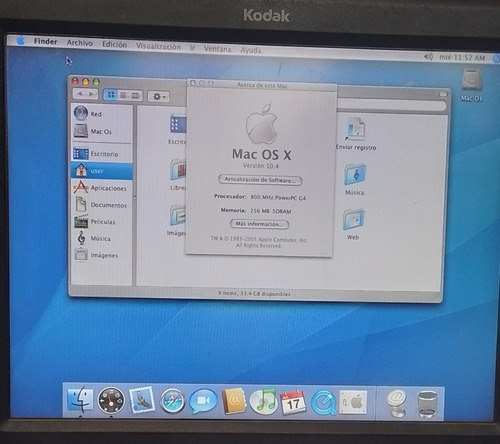Click the Finder window resize corner
This screenshot has height=444, width=500.
(x=437, y=296)
